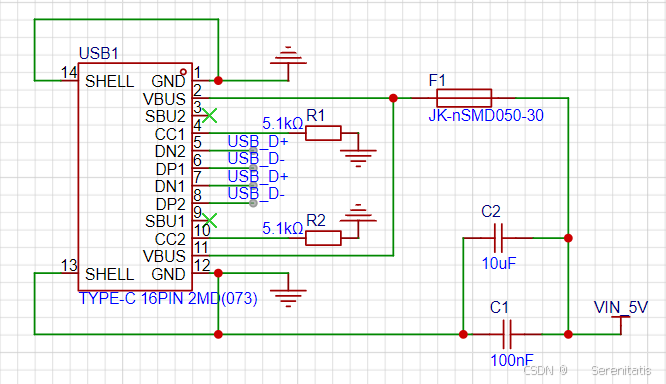666x384 pixels.
Task: Select the C1 capacitor symbol
Action: tap(507, 334)
